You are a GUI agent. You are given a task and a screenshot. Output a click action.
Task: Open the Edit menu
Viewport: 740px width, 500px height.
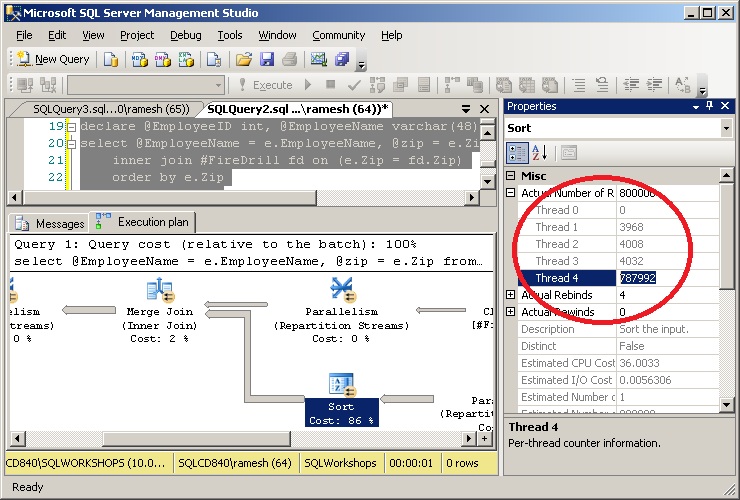point(57,35)
